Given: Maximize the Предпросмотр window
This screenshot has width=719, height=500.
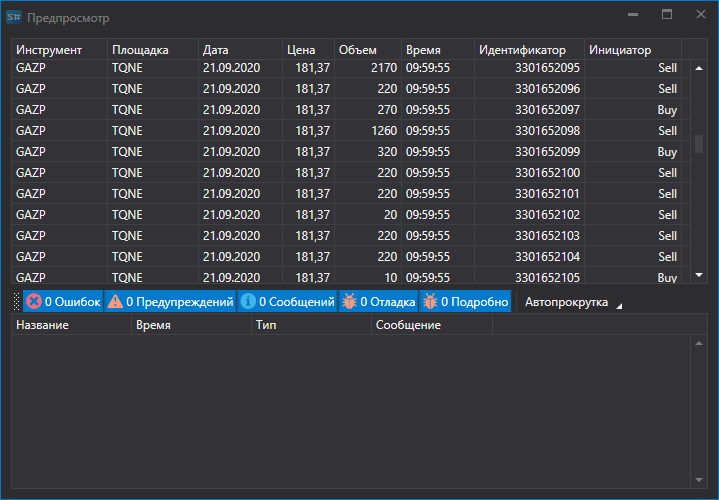Looking at the screenshot, I should pyautogui.click(x=667, y=15).
